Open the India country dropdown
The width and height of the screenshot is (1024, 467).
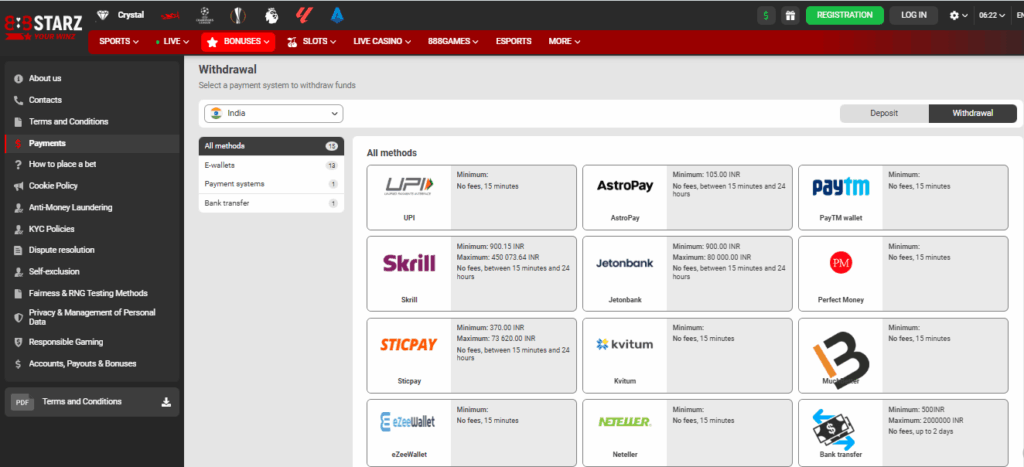coord(274,114)
